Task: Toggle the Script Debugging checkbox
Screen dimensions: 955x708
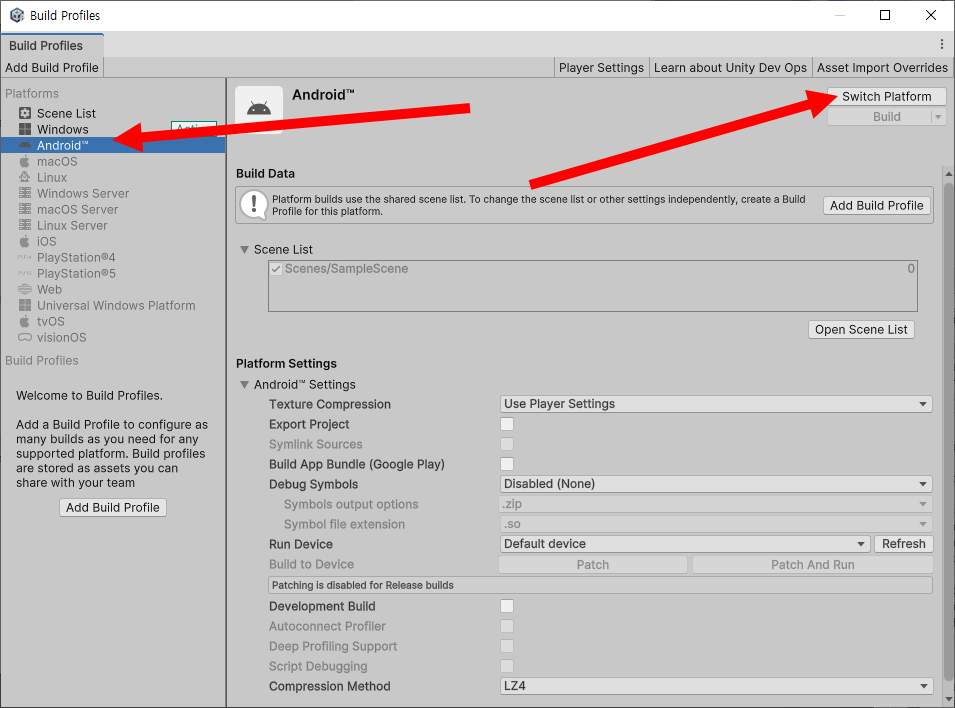Action: tap(507, 666)
